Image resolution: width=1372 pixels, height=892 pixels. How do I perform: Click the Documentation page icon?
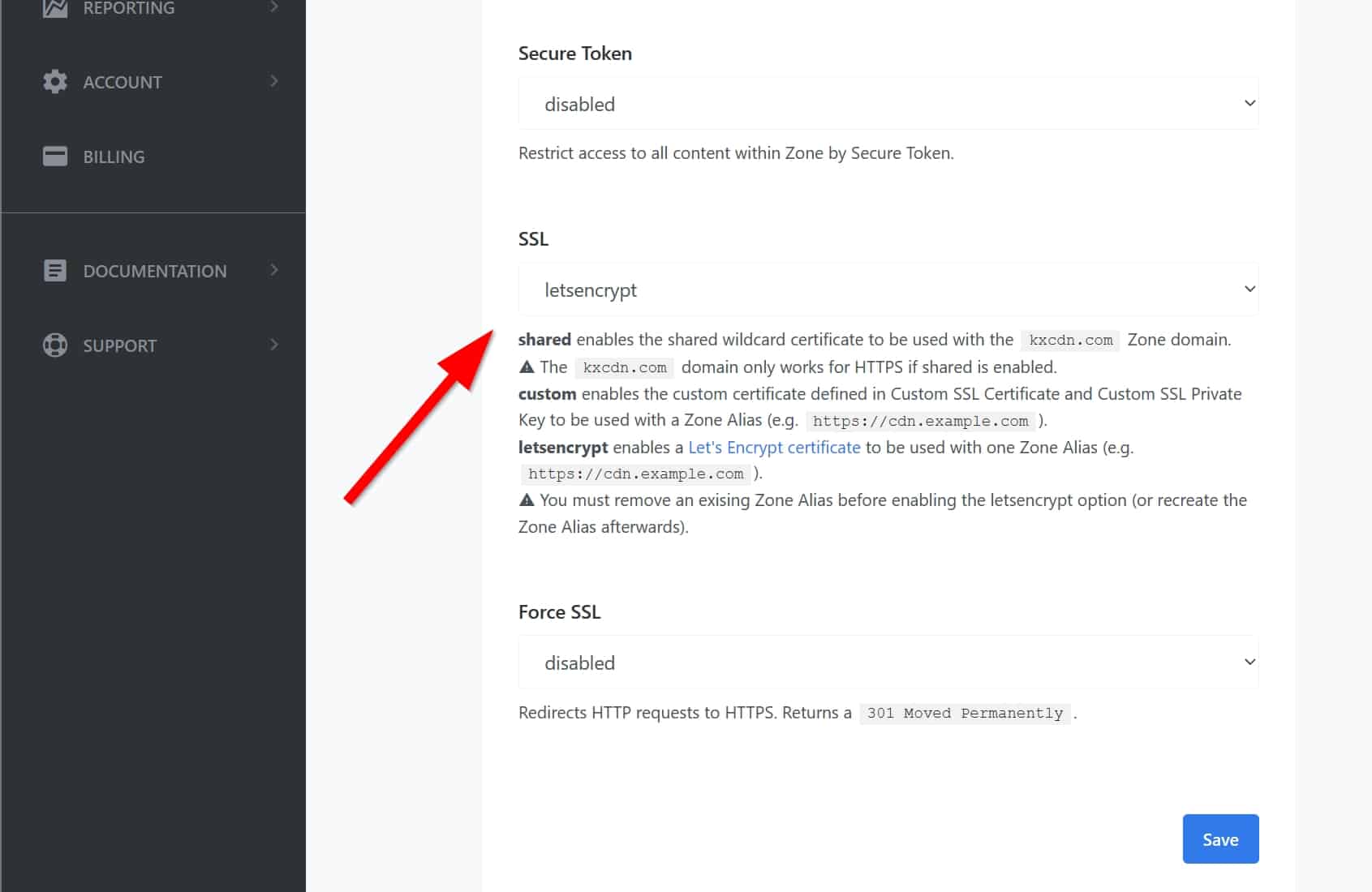coord(54,271)
